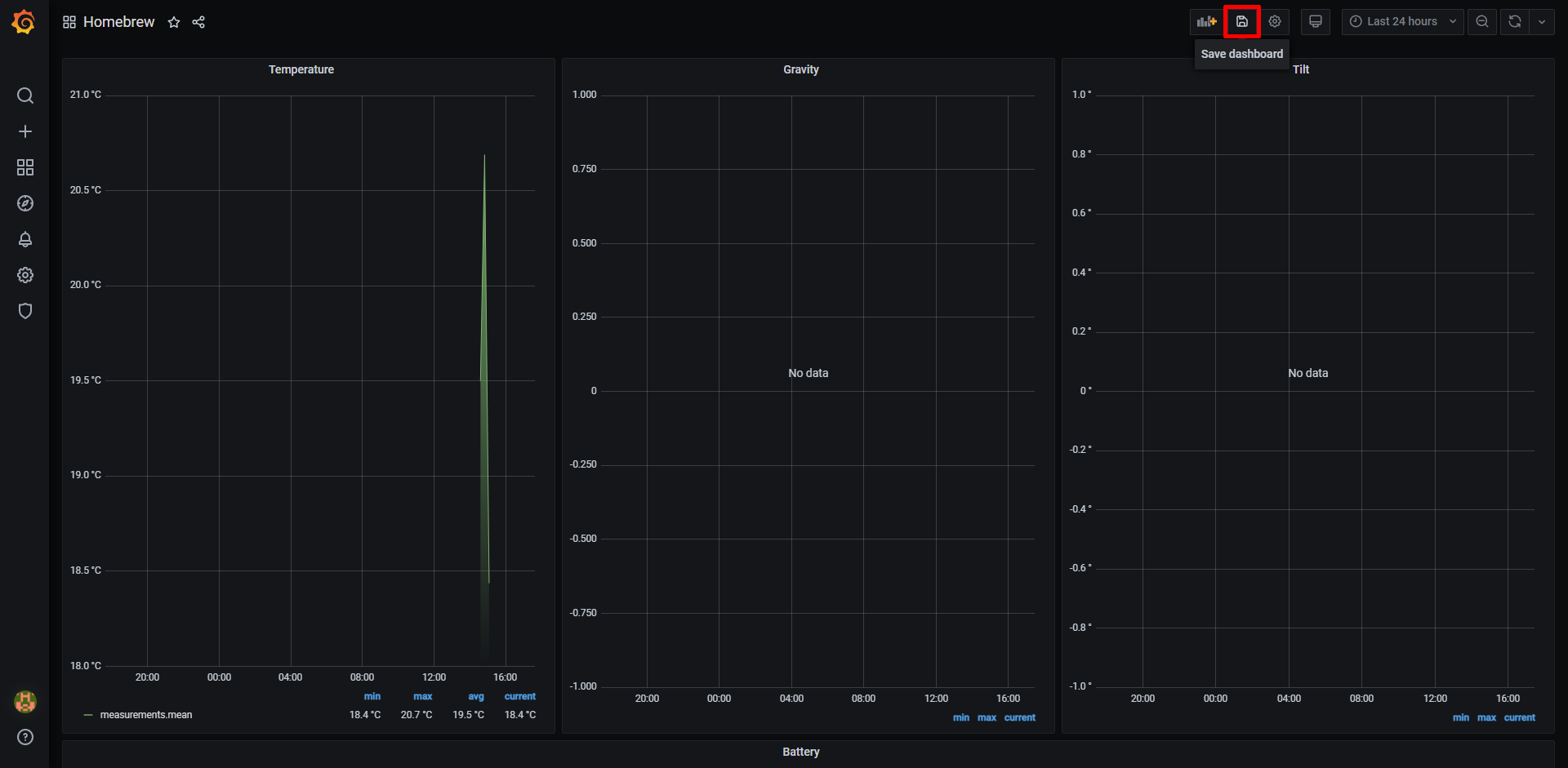Screen dimensions: 1568x768
Task: Open Server Admin shield icon
Action: tap(25, 311)
